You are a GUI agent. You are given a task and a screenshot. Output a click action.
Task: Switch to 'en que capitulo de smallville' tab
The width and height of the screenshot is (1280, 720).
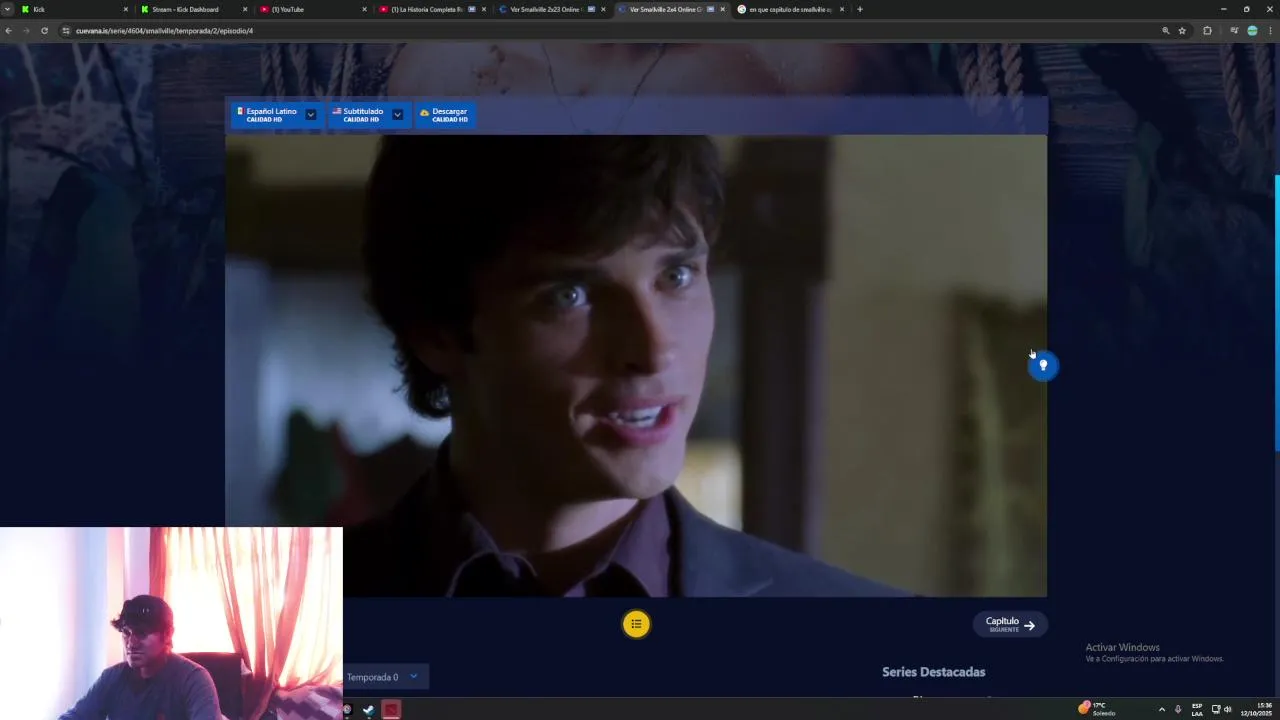click(x=790, y=9)
